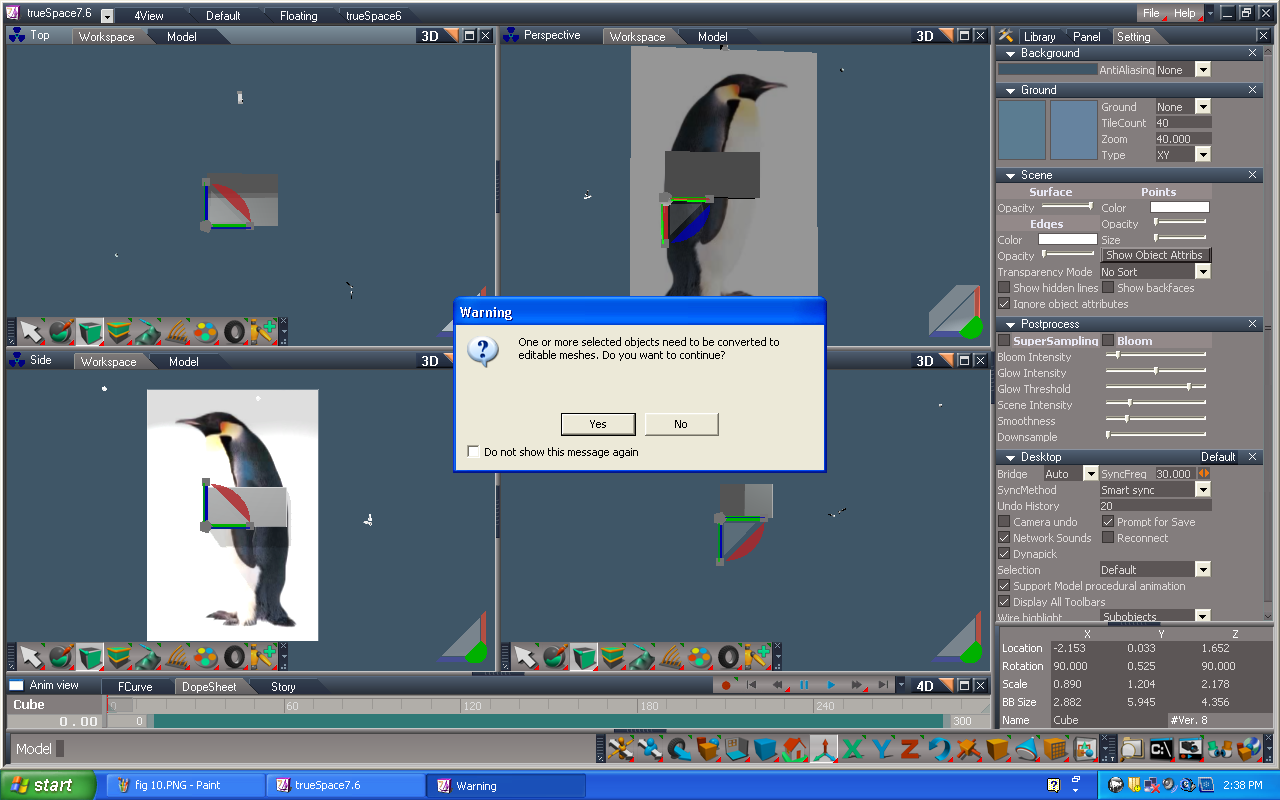
Task: Select the green X axis icon
Action: pos(853,747)
